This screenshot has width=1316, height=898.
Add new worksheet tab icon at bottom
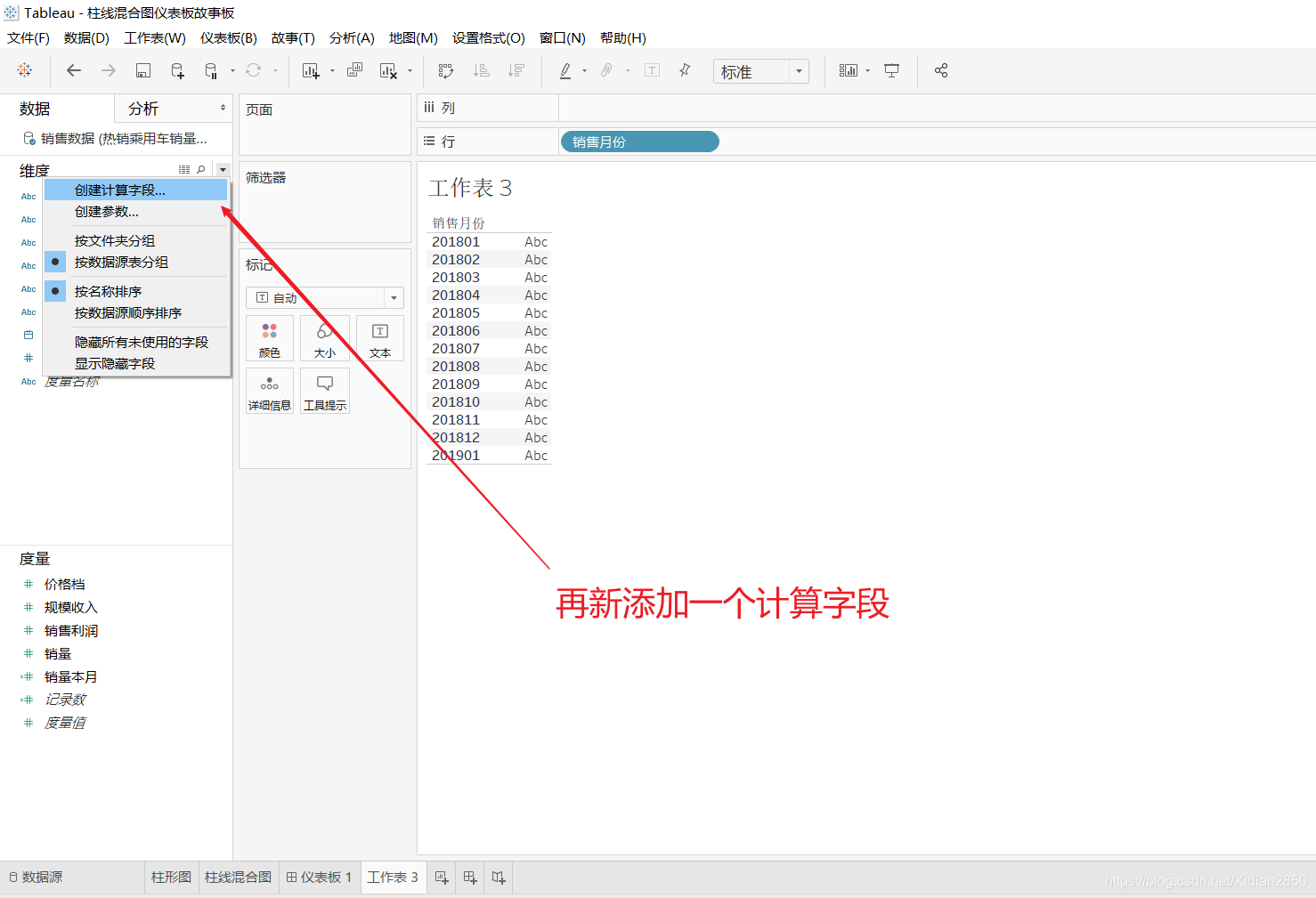pyautogui.click(x=442, y=878)
